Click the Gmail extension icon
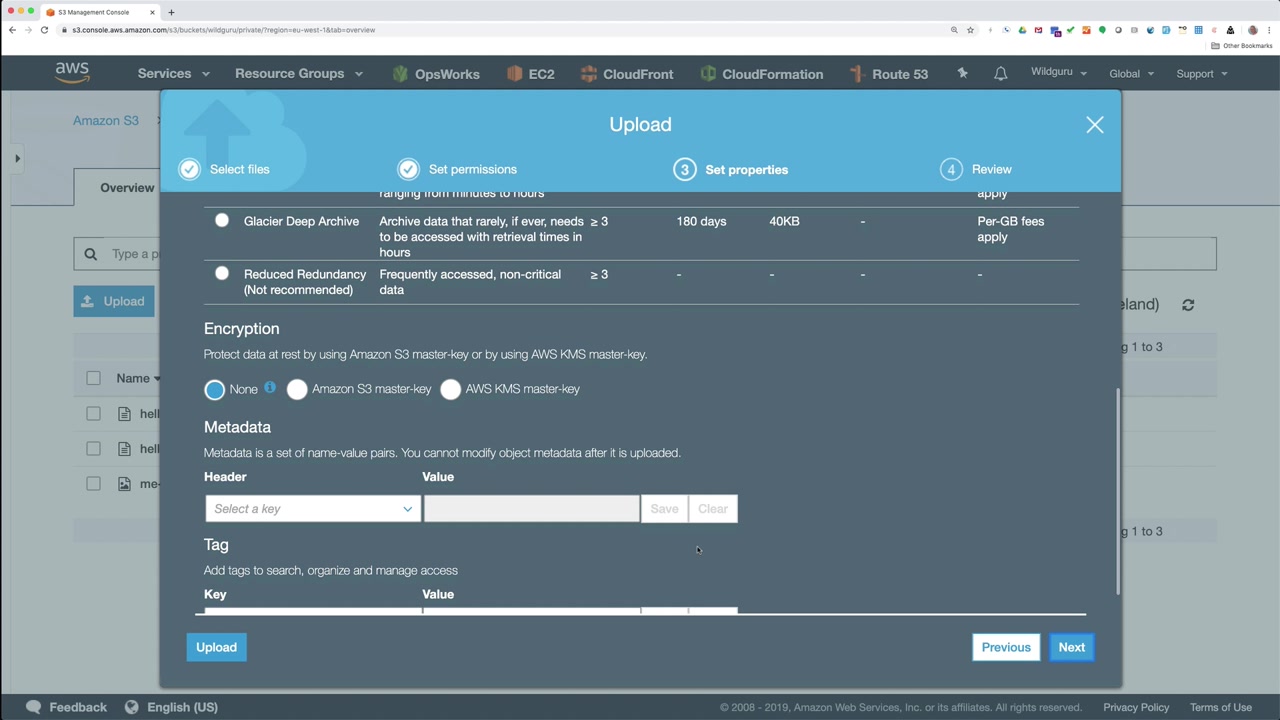Screen dimensions: 1280x720 pyautogui.click(x=1038, y=30)
